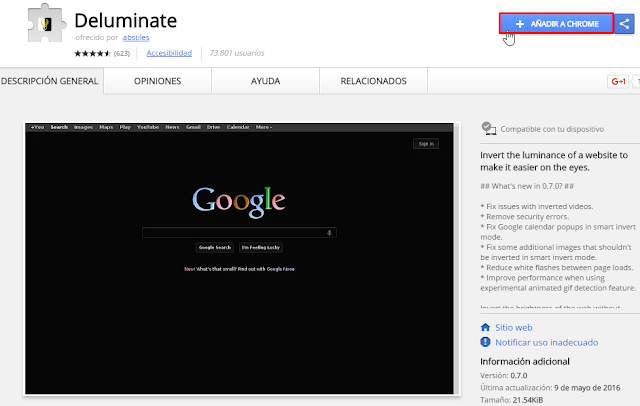This screenshot has height=406, width=640.
Task: Click the Deluminate extension title
Action: (x=126, y=20)
